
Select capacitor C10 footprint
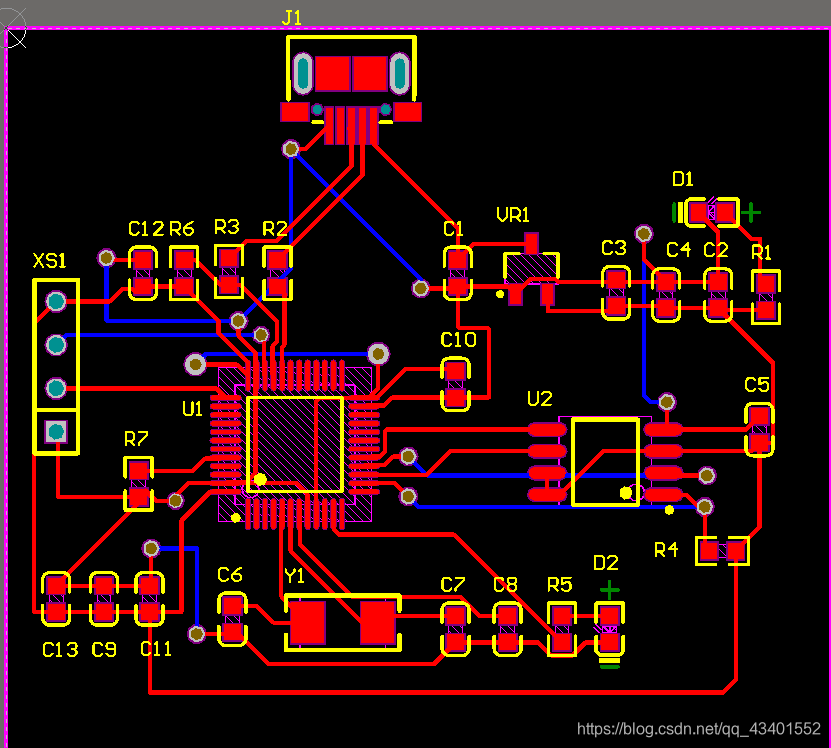tap(456, 384)
